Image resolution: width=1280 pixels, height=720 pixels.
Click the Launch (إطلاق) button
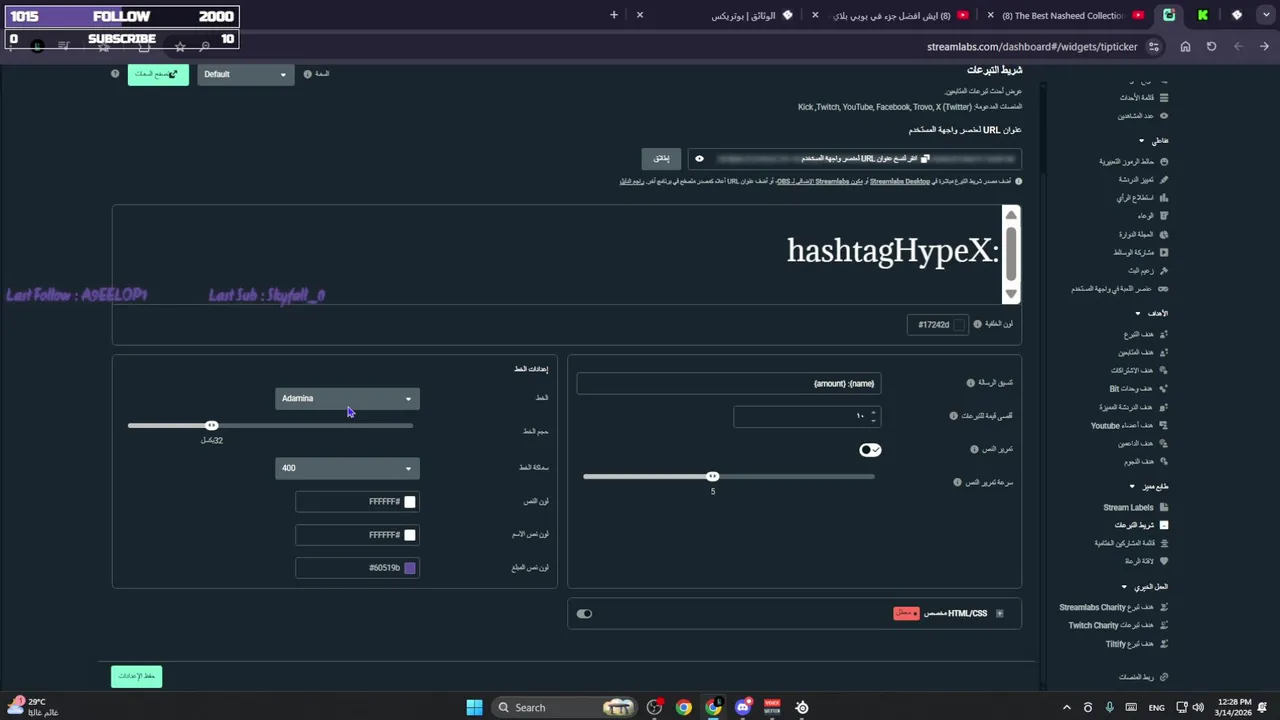(x=661, y=159)
